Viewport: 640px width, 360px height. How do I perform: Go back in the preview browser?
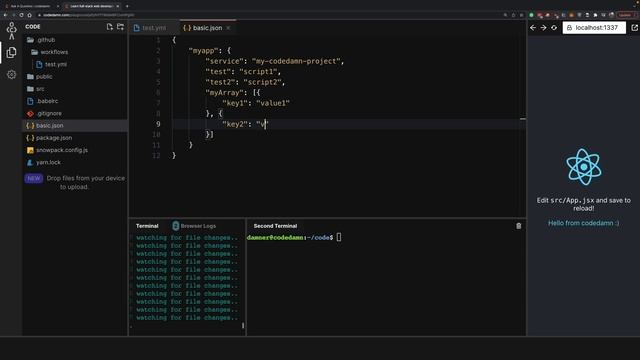click(533, 28)
